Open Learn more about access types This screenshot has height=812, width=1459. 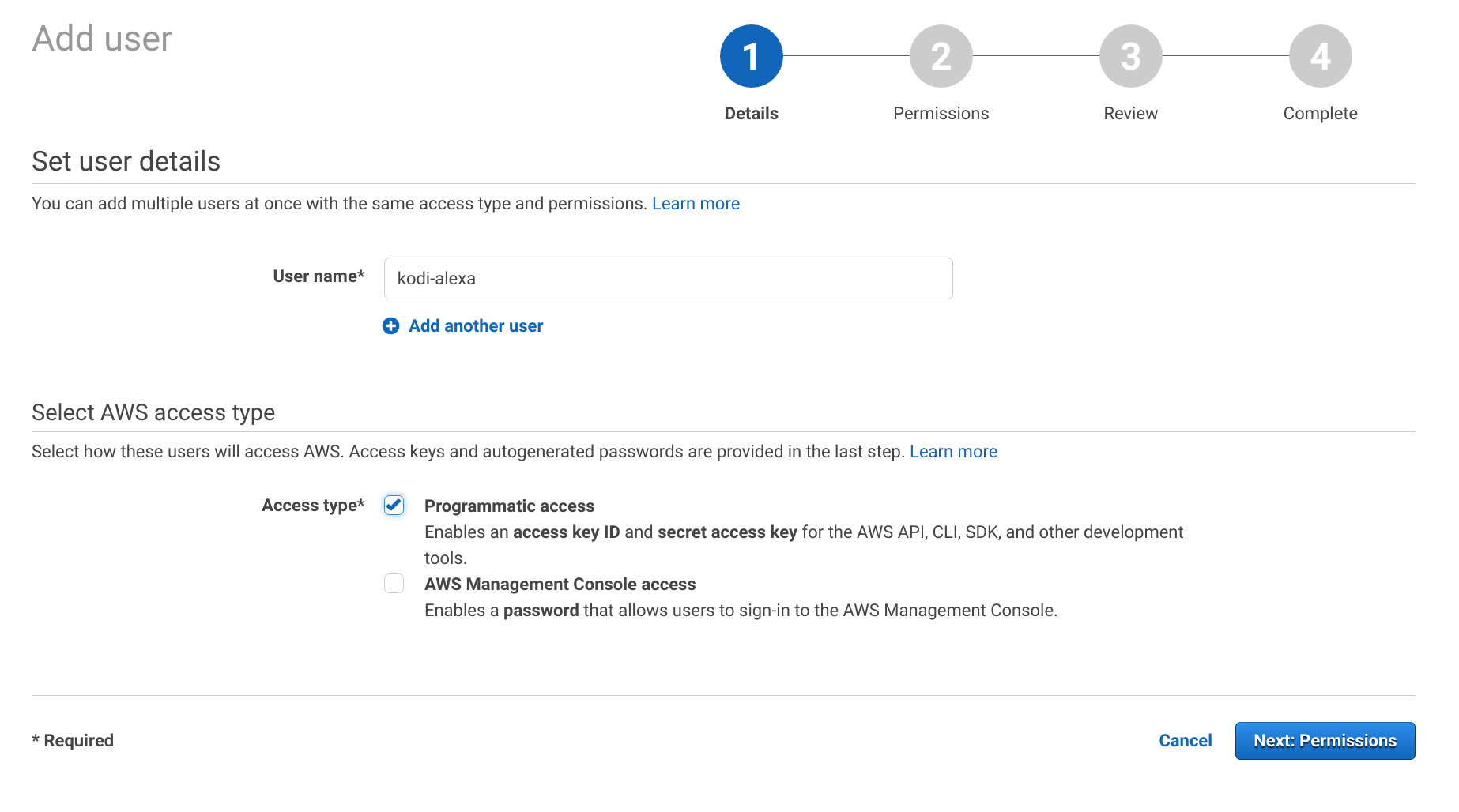click(953, 452)
